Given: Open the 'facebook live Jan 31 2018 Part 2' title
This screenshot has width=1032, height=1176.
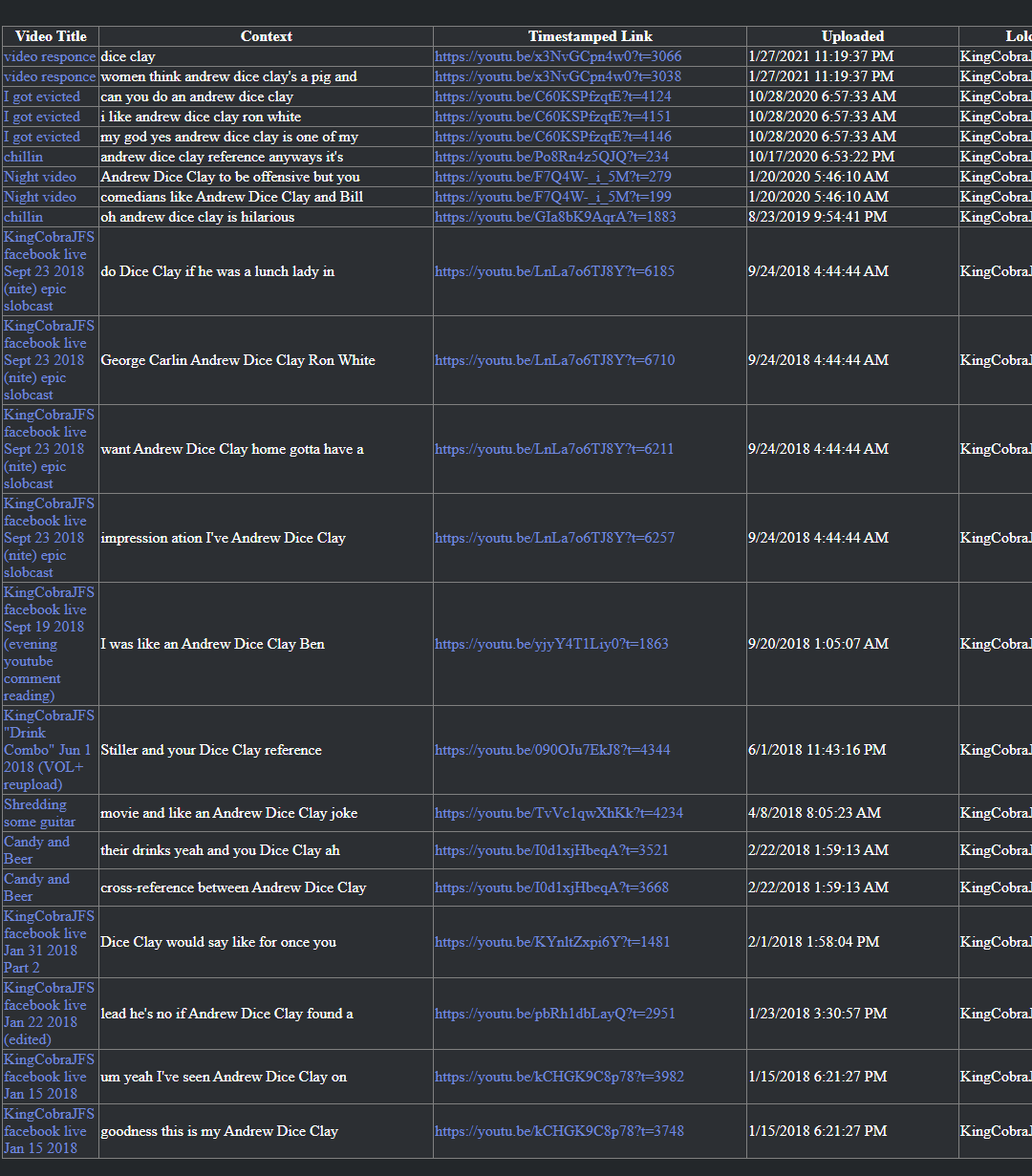Looking at the screenshot, I should click(50, 942).
